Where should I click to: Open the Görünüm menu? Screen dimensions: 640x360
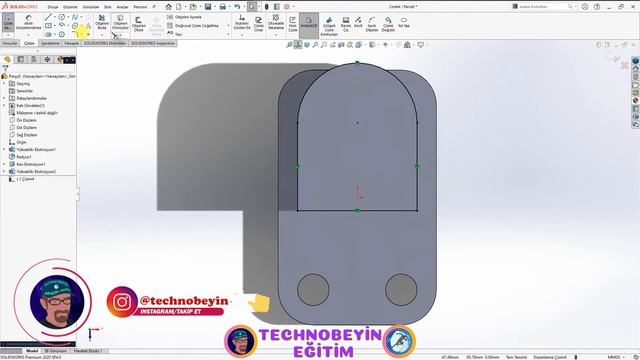91,7
